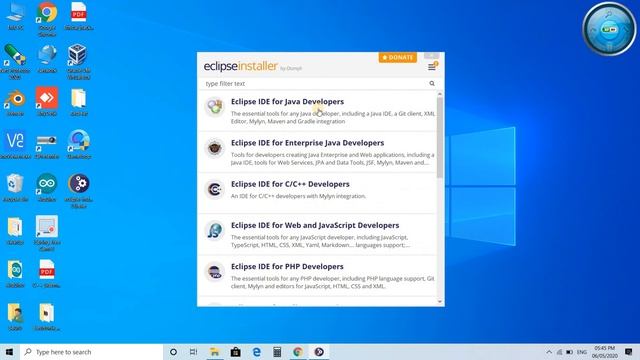Open Microsoft Edge from the taskbar

click(256, 352)
